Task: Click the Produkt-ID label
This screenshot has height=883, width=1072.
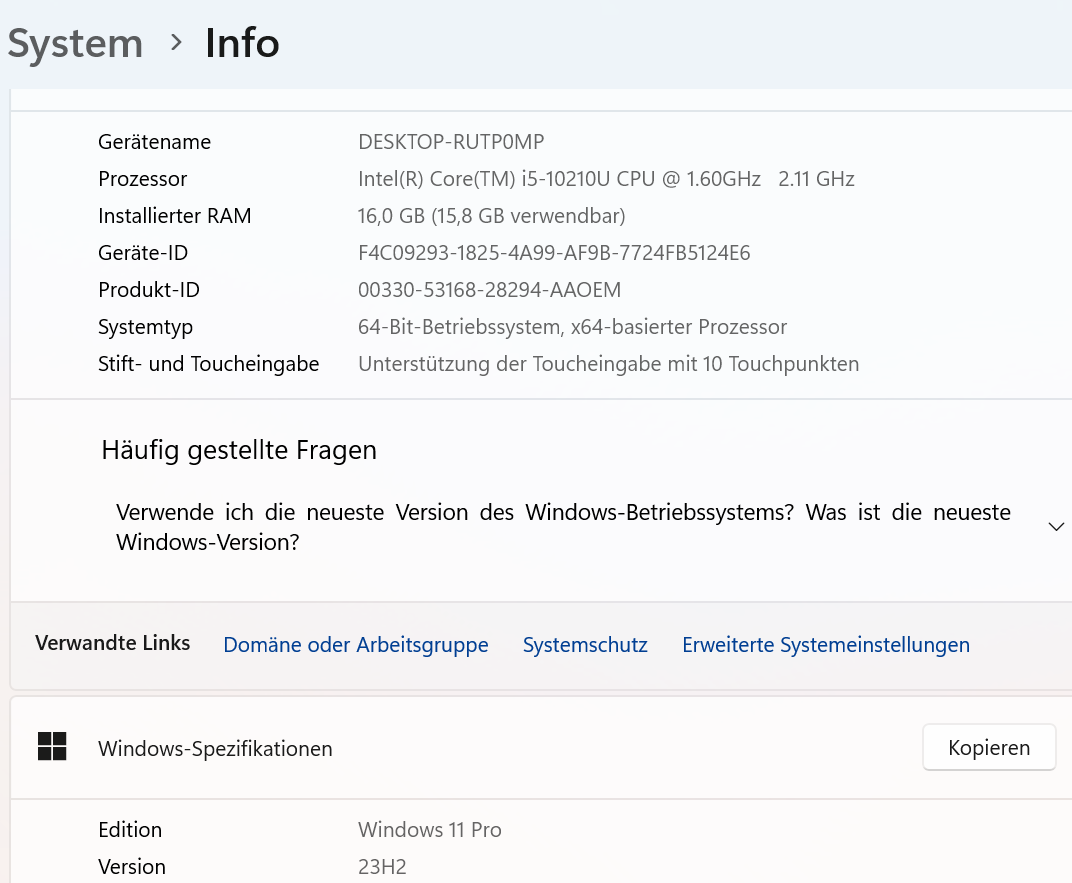Action: coord(149,289)
